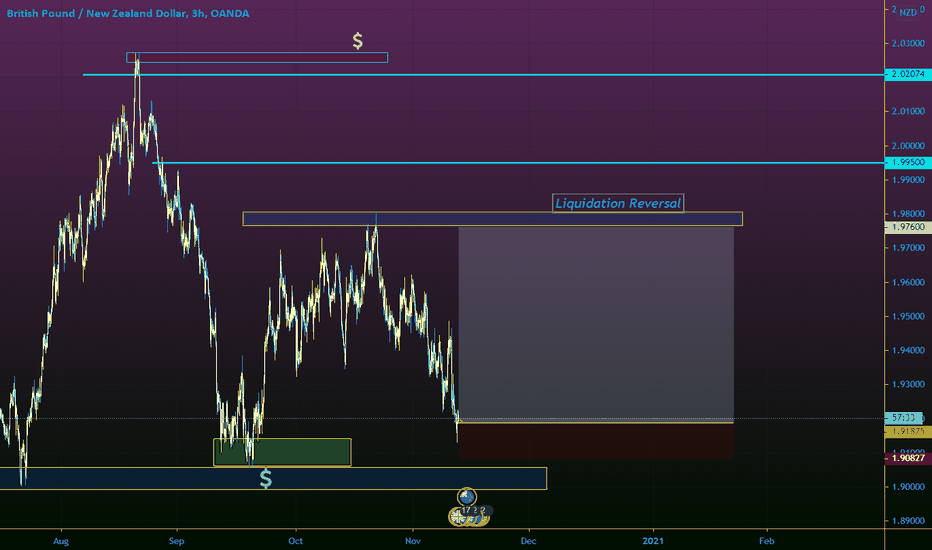
Task: Click the 1.90827 stop price label
Action: click(x=908, y=458)
